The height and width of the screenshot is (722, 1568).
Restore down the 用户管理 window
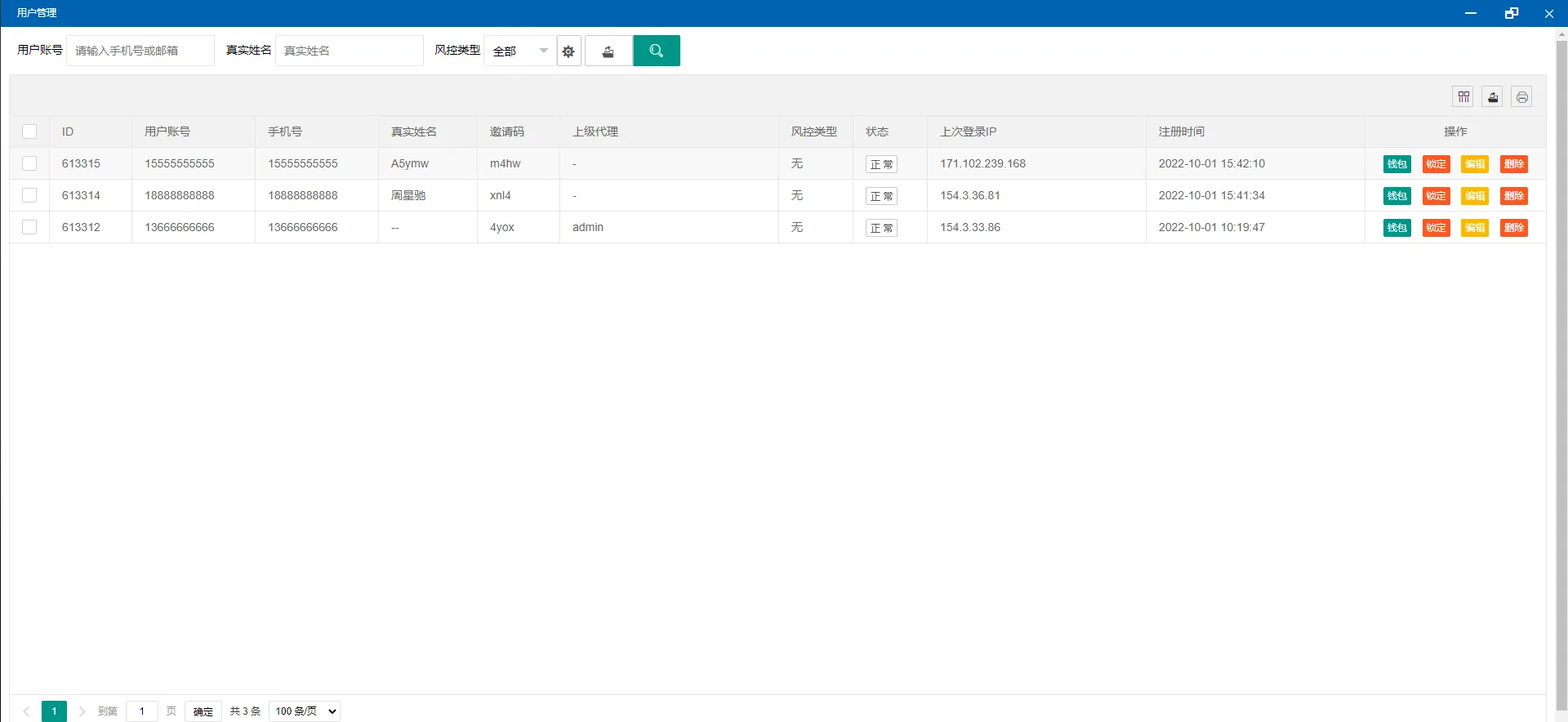coord(1512,13)
